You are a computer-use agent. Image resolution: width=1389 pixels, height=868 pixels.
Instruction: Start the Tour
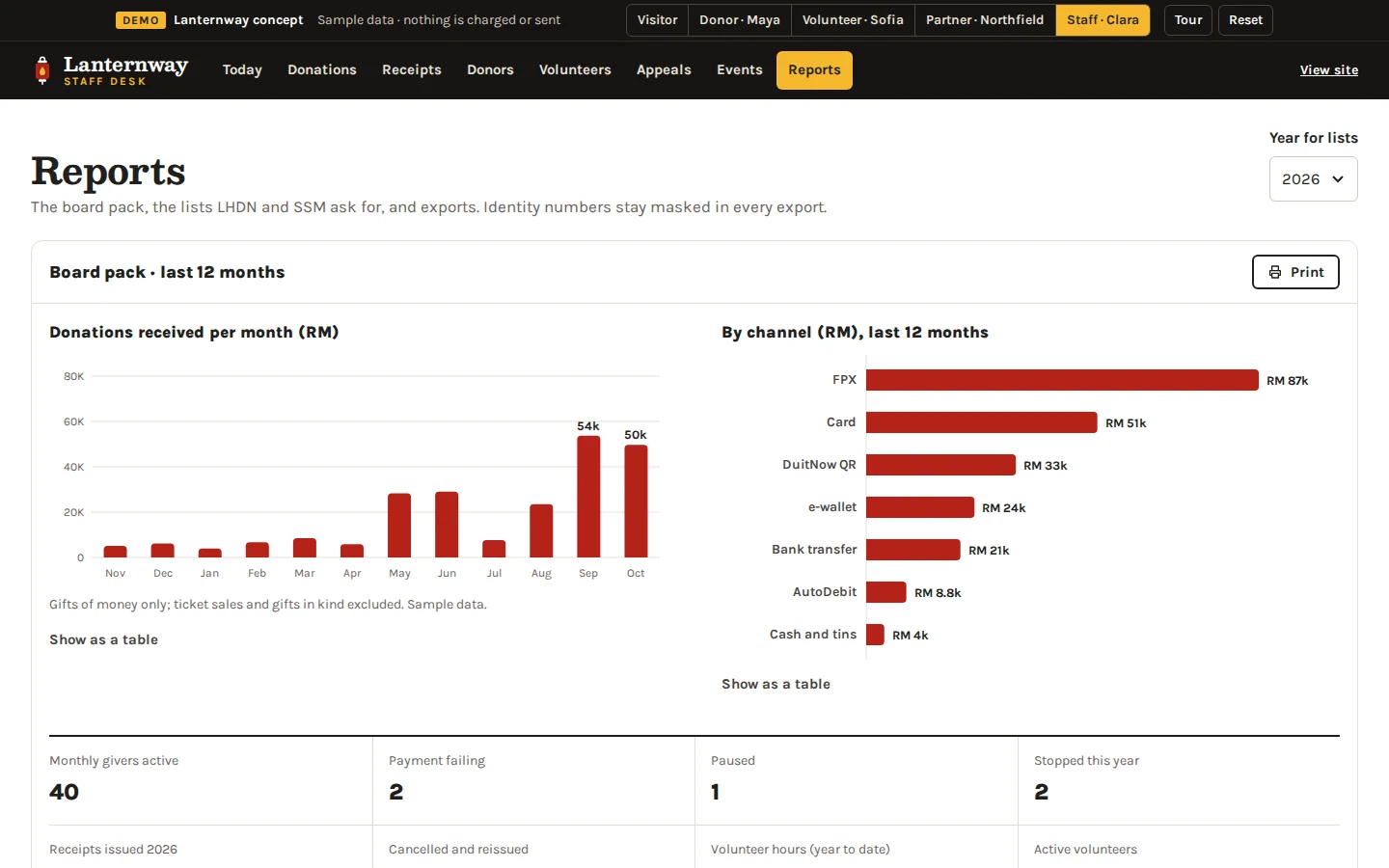coord(1188,20)
